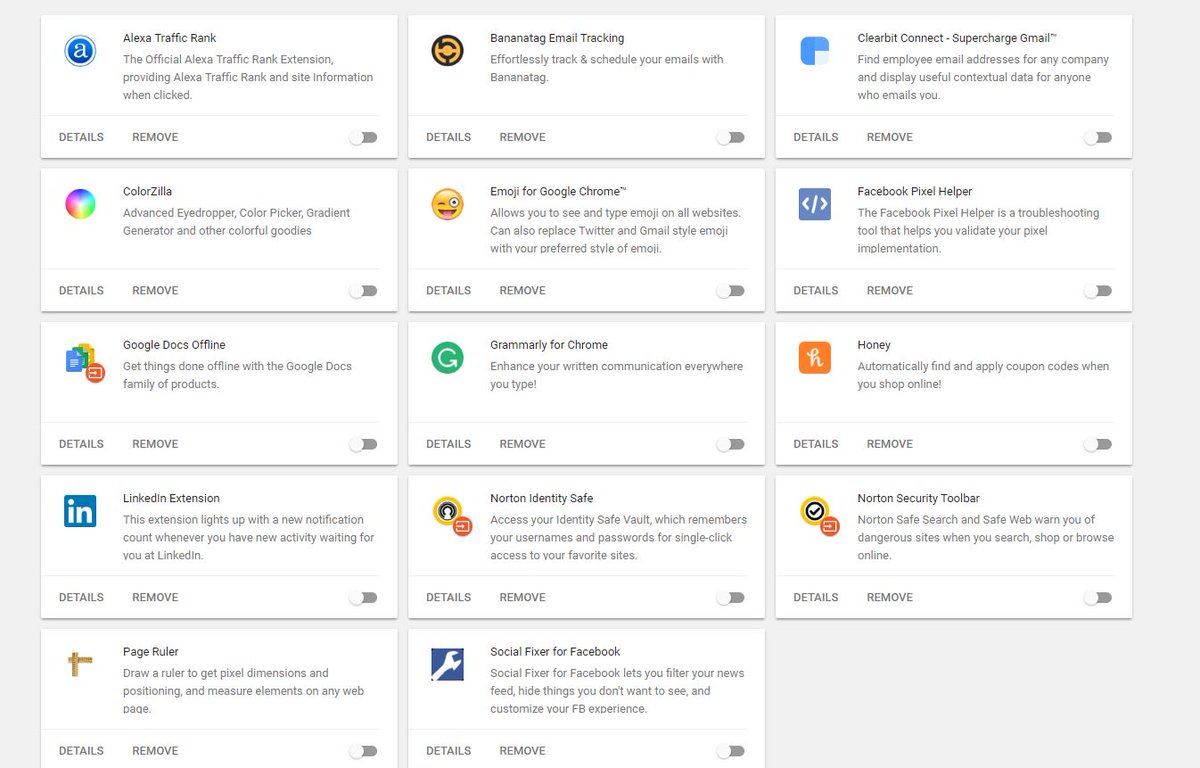Enable the Alexa Traffic Rank extension
Screen dimensions: 1200x768
pos(363,138)
